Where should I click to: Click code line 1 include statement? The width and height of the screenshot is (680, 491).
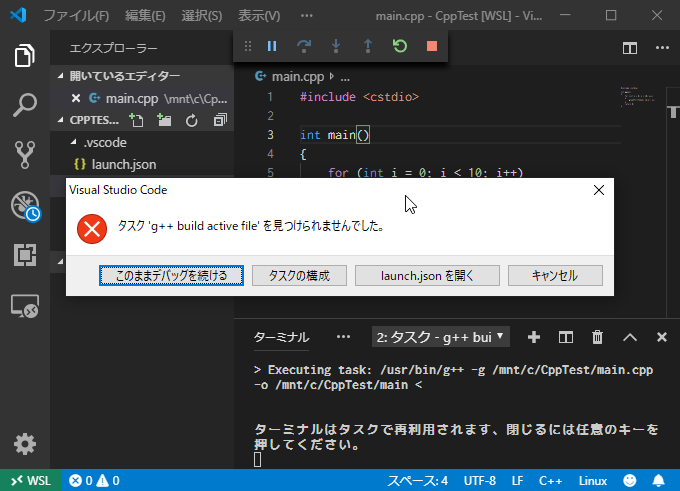(x=360, y=97)
